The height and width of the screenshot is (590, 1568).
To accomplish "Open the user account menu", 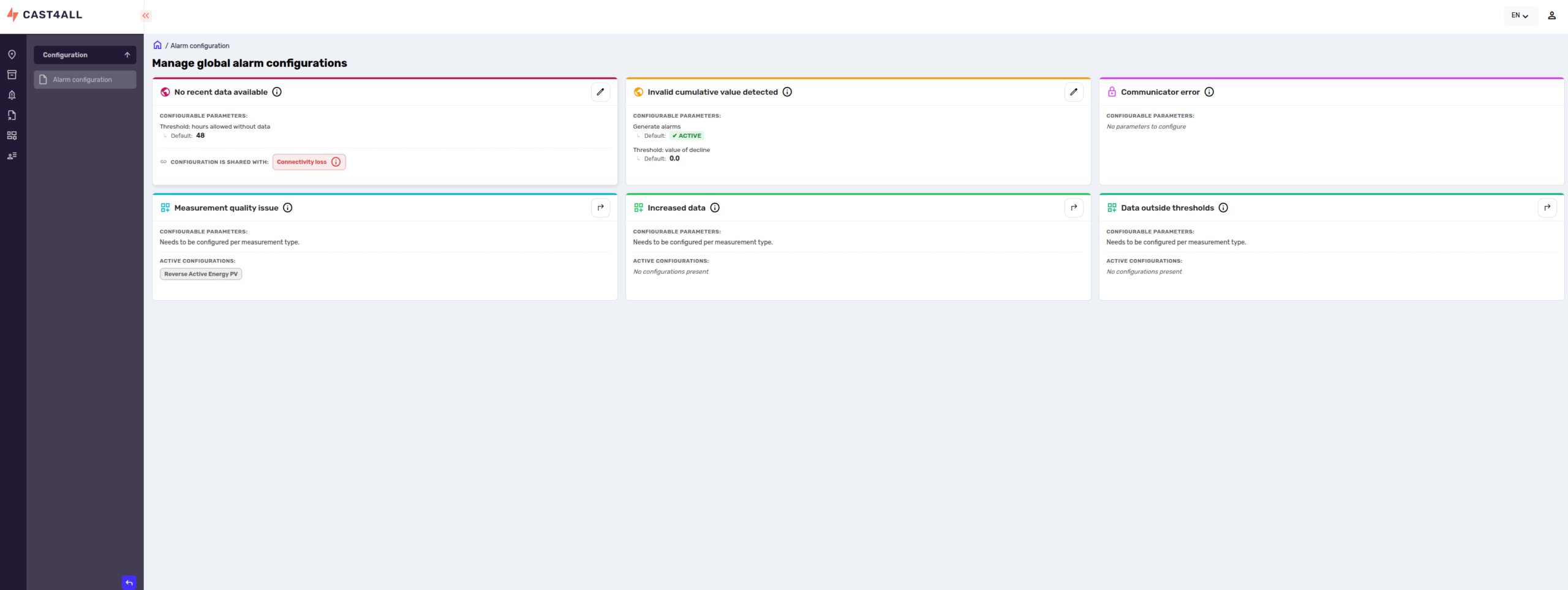I will 1551,15.
